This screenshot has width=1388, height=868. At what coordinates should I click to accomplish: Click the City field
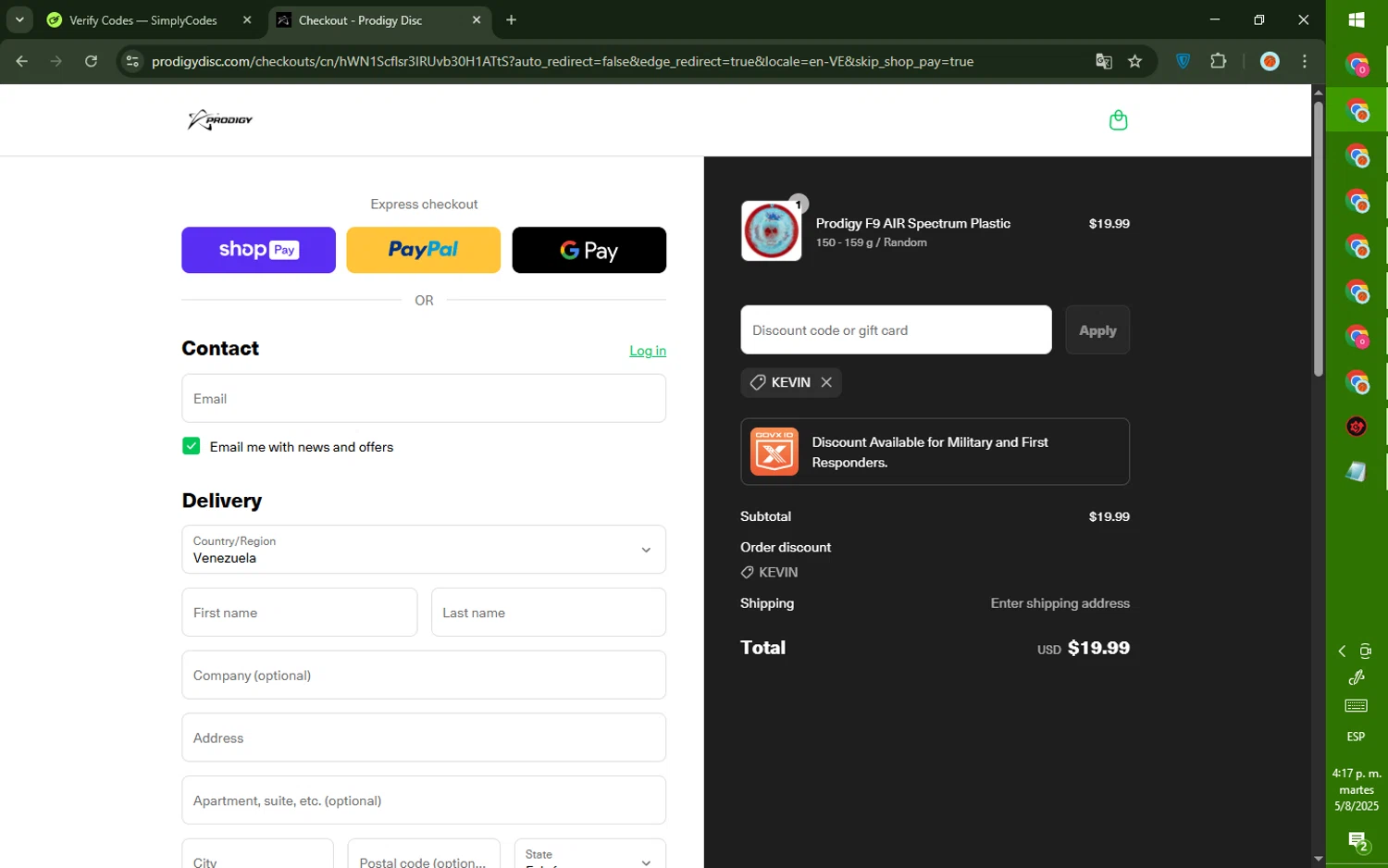pyautogui.click(x=257, y=855)
